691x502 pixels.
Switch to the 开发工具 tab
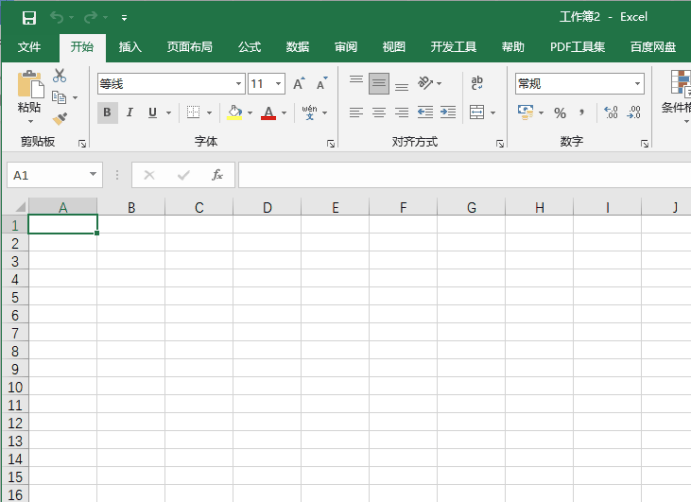453,47
